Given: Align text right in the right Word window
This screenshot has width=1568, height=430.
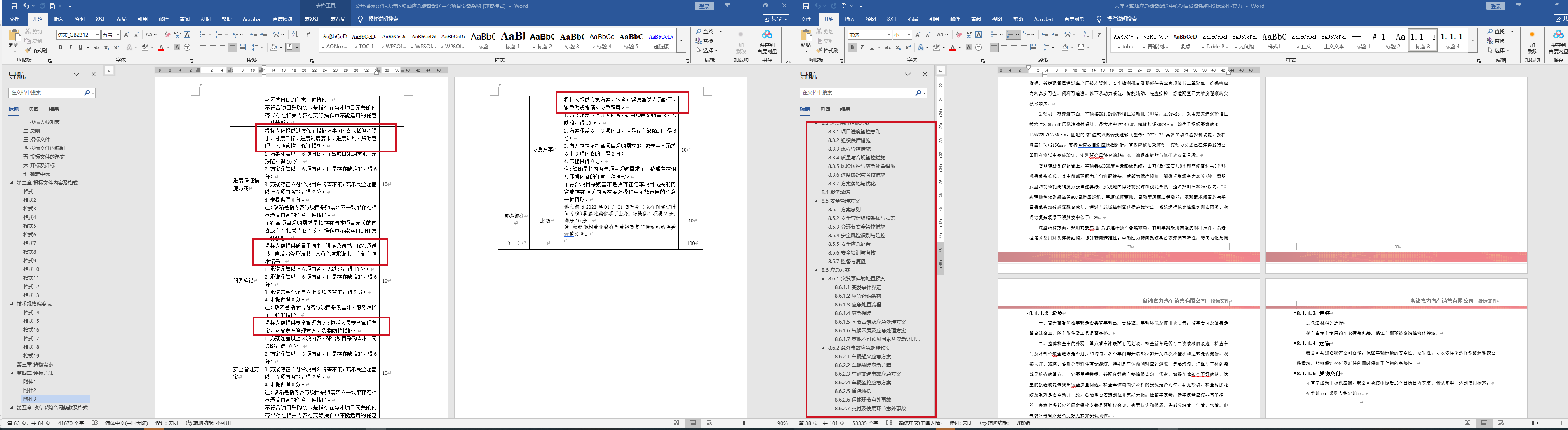Looking at the screenshot, I should (1014, 47).
